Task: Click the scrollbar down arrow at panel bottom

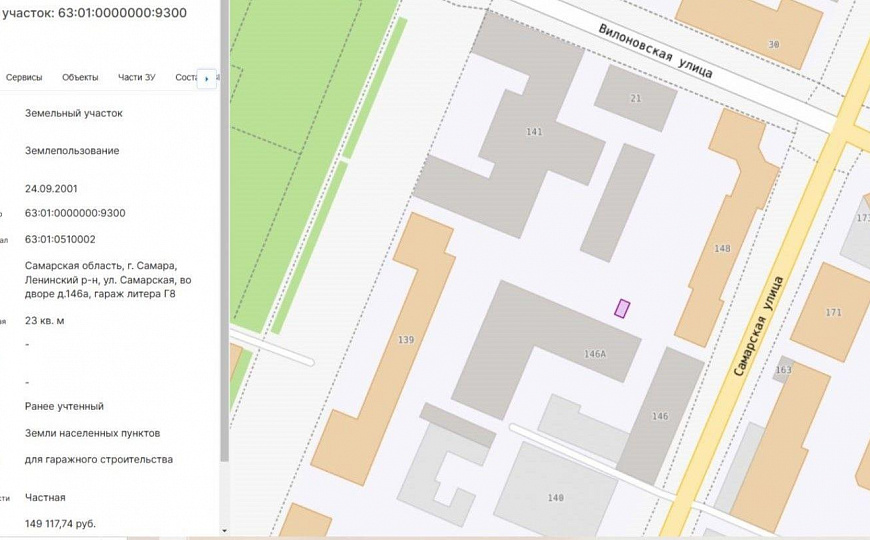Action: click(x=224, y=531)
